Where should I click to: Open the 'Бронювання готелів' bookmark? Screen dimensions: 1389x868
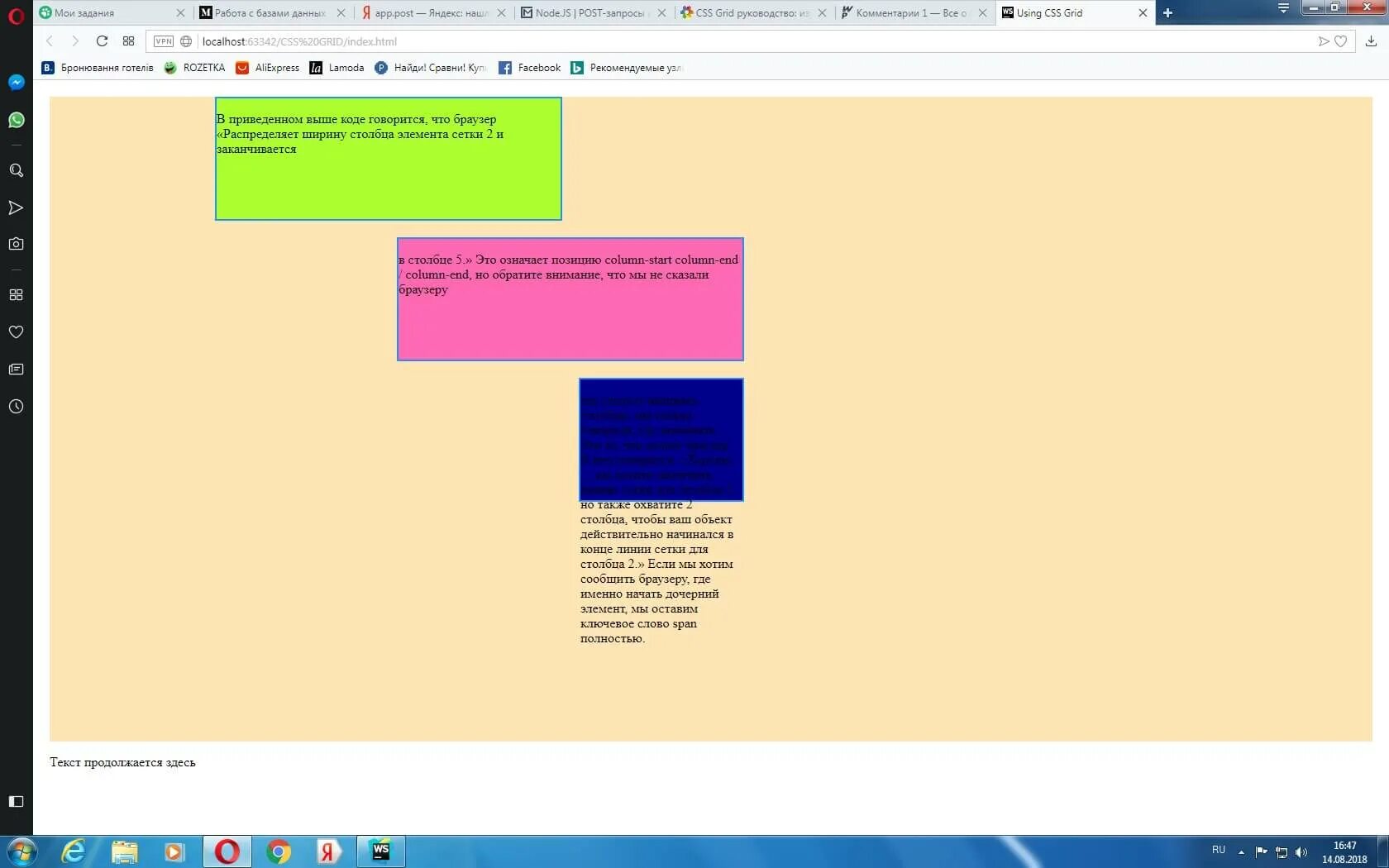point(98,68)
